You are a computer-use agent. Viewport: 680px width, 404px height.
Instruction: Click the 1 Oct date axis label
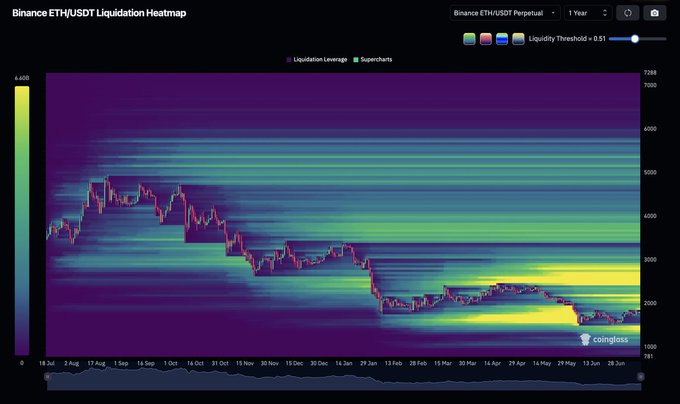tap(170, 363)
